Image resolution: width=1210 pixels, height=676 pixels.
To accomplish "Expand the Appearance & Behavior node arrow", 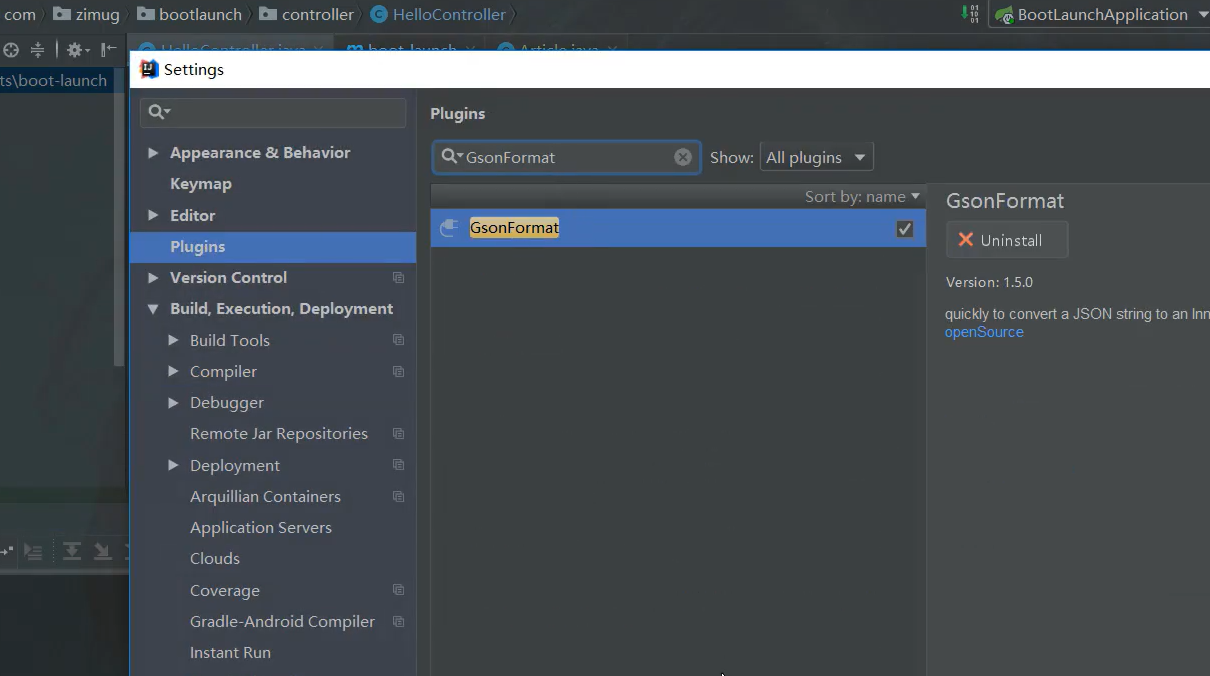I will (153, 153).
